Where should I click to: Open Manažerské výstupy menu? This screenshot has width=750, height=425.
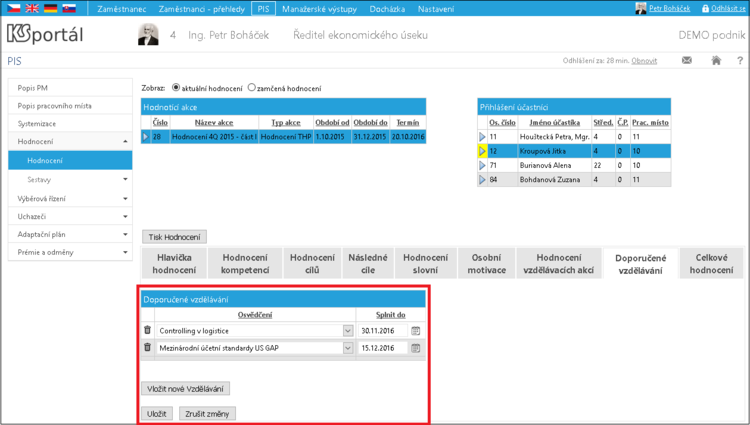[x=319, y=9]
